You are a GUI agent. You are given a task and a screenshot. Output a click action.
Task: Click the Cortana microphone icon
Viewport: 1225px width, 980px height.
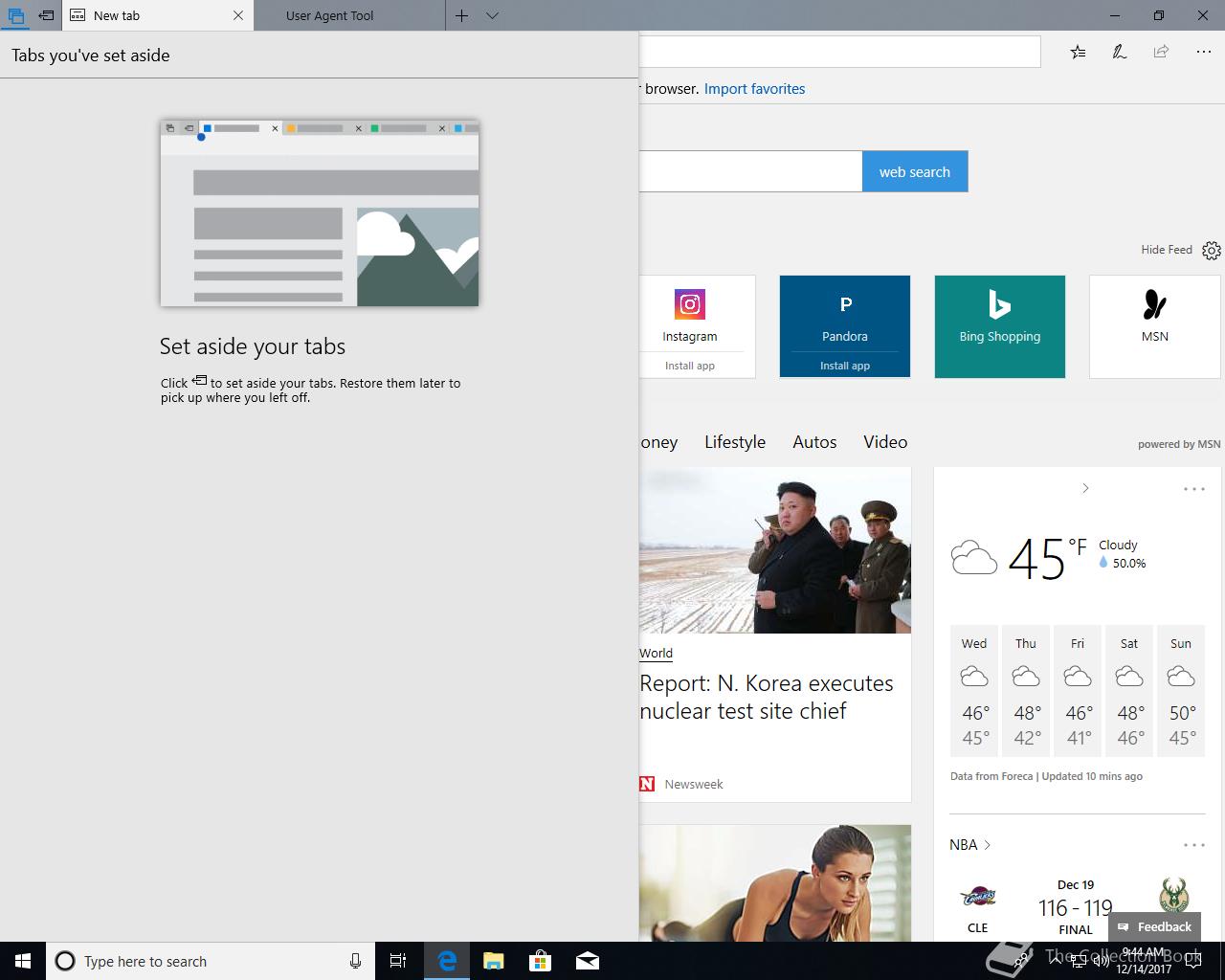[355, 961]
